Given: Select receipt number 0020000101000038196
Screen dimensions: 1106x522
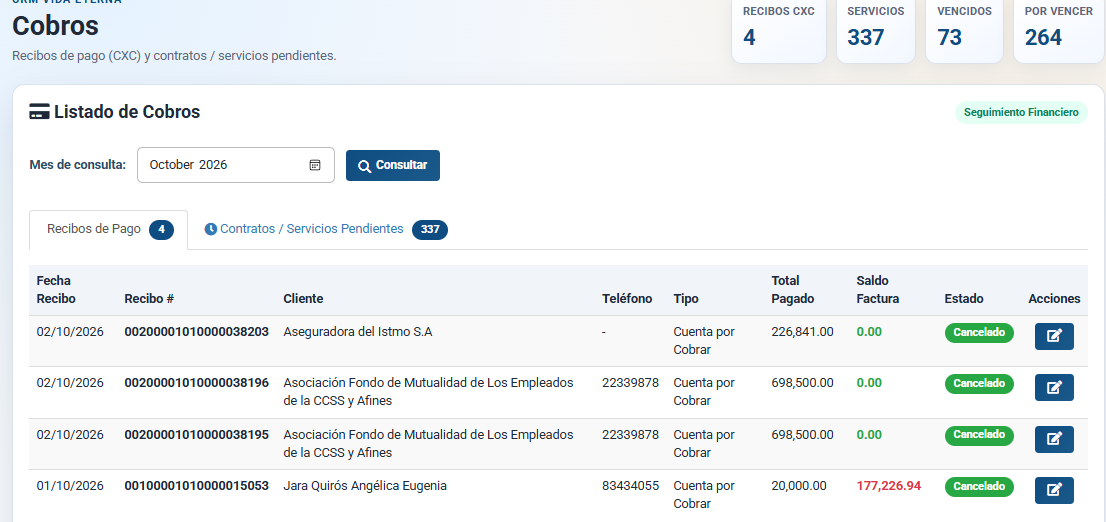Looking at the screenshot, I should (x=196, y=382).
